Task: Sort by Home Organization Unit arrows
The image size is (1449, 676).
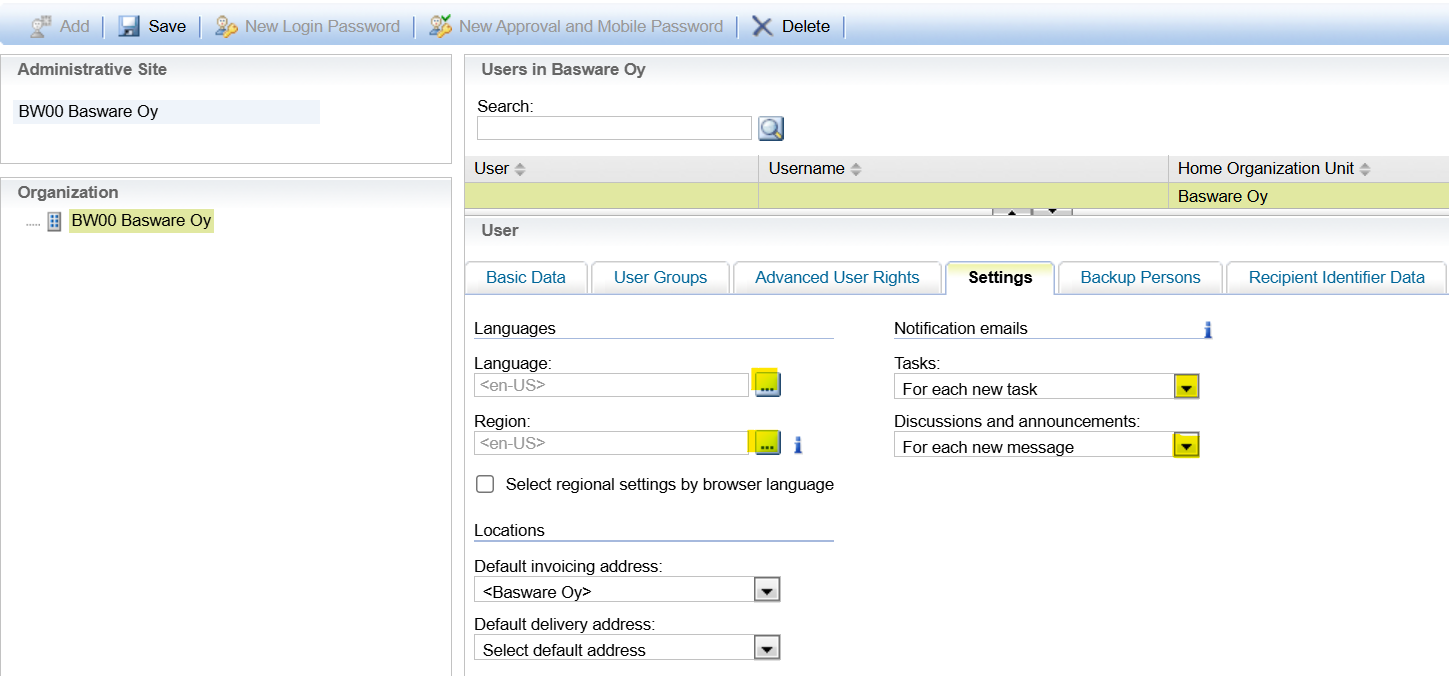Action: pyautogui.click(x=1365, y=169)
